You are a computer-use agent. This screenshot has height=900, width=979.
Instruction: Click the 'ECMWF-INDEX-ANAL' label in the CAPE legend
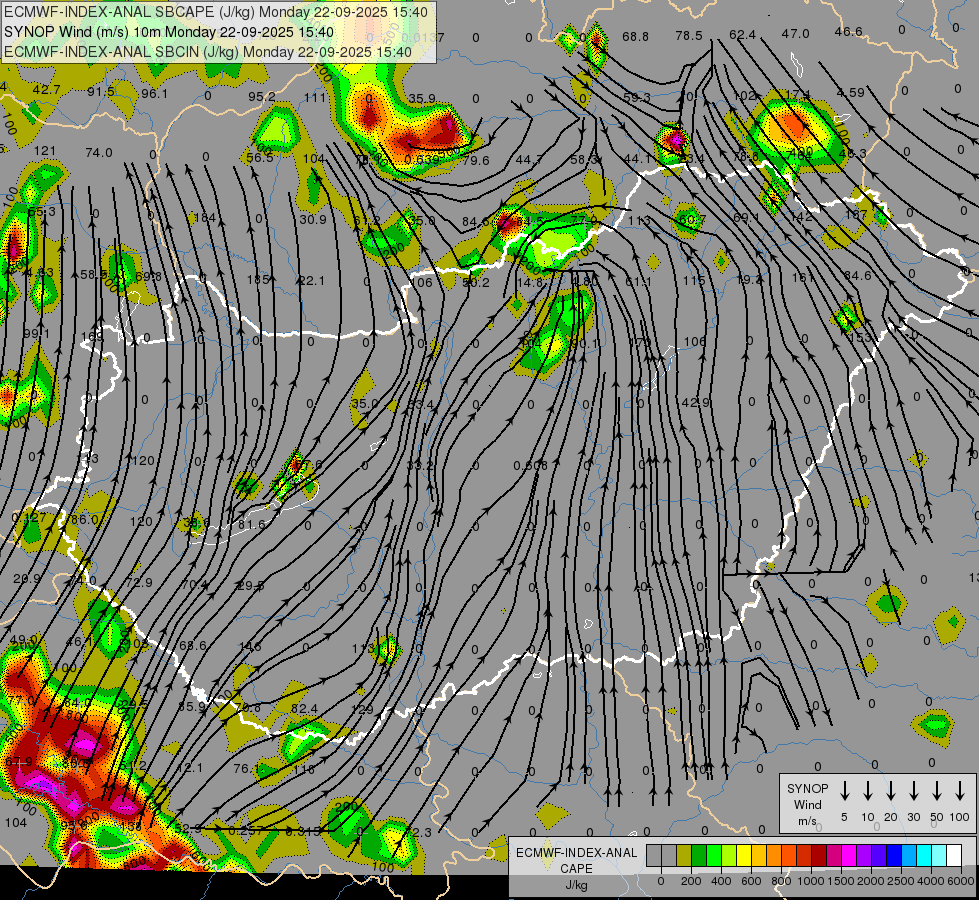pyautogui.click(x=576, y=853)
